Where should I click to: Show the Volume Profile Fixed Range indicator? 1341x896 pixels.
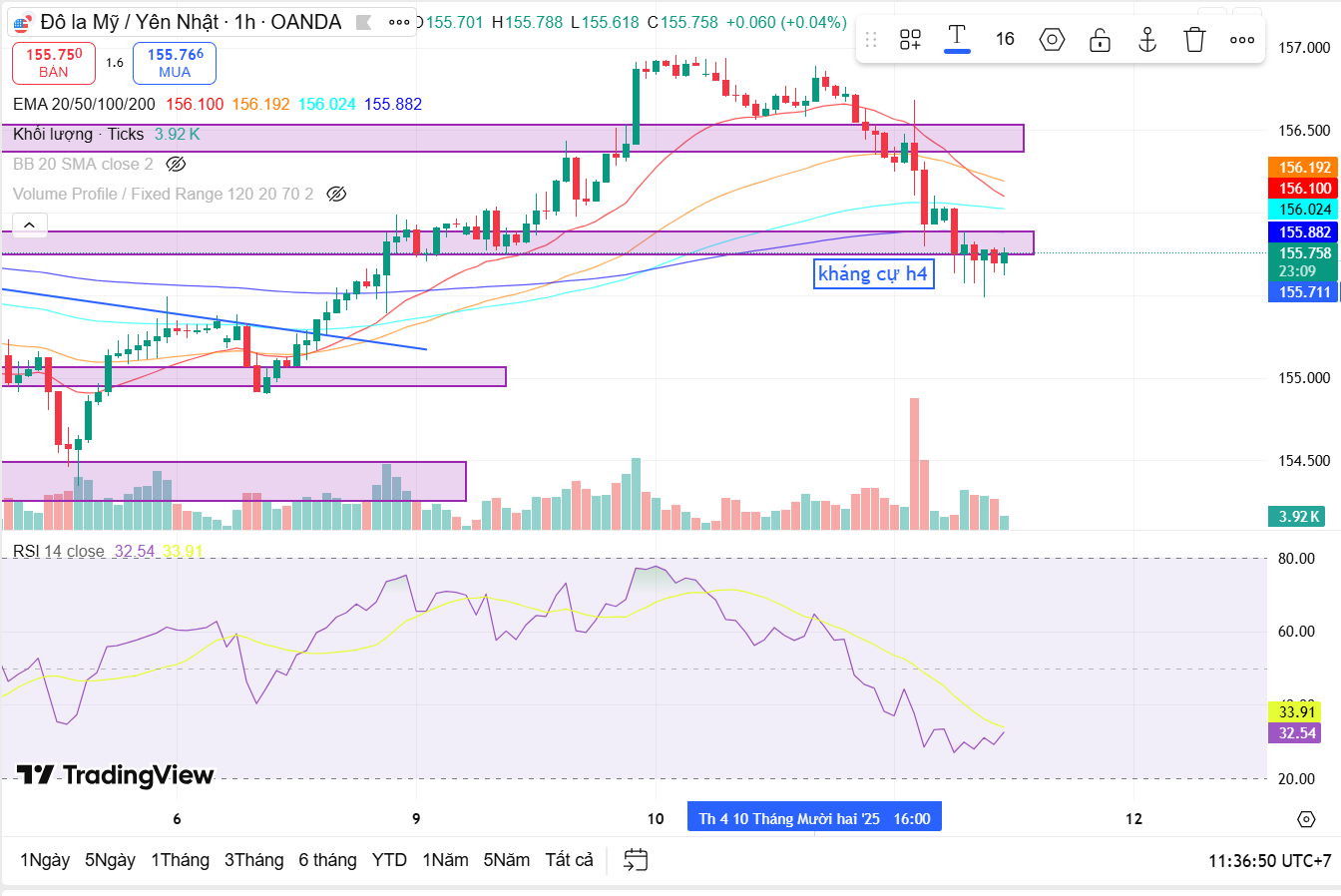pyautogui.click(x=336, y=195)
